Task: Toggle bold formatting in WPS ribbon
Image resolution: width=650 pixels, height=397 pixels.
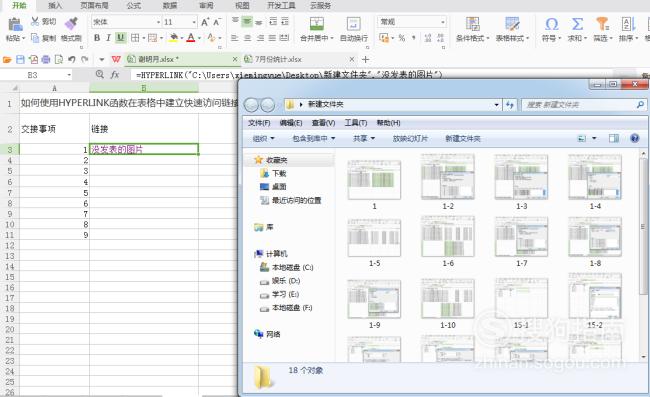Action: pos(97,38)
